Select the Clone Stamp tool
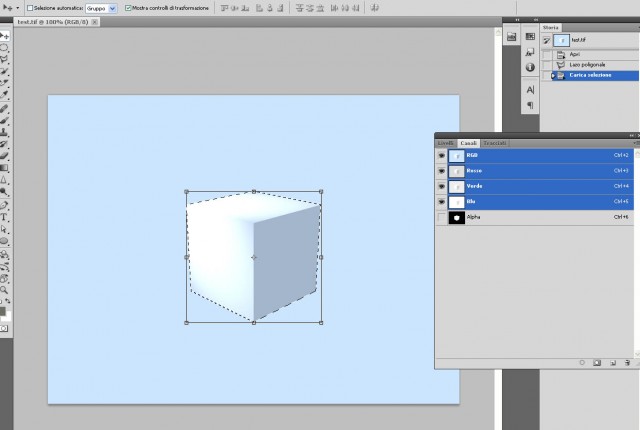 coord(4,132)
